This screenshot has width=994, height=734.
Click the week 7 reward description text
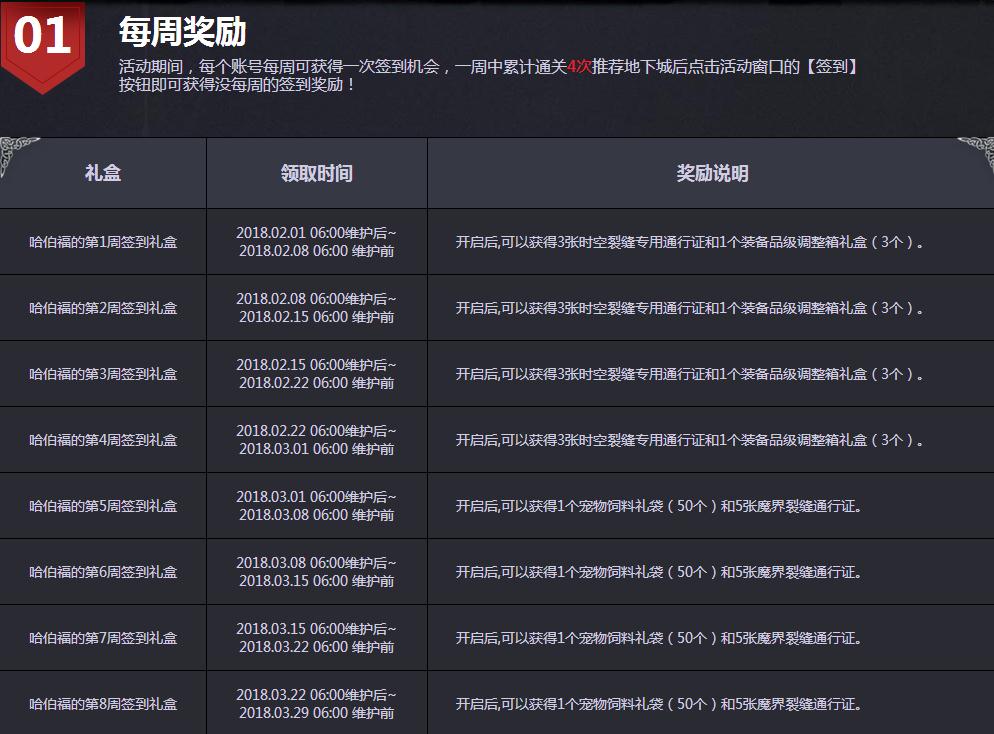[x=658, y=638]
